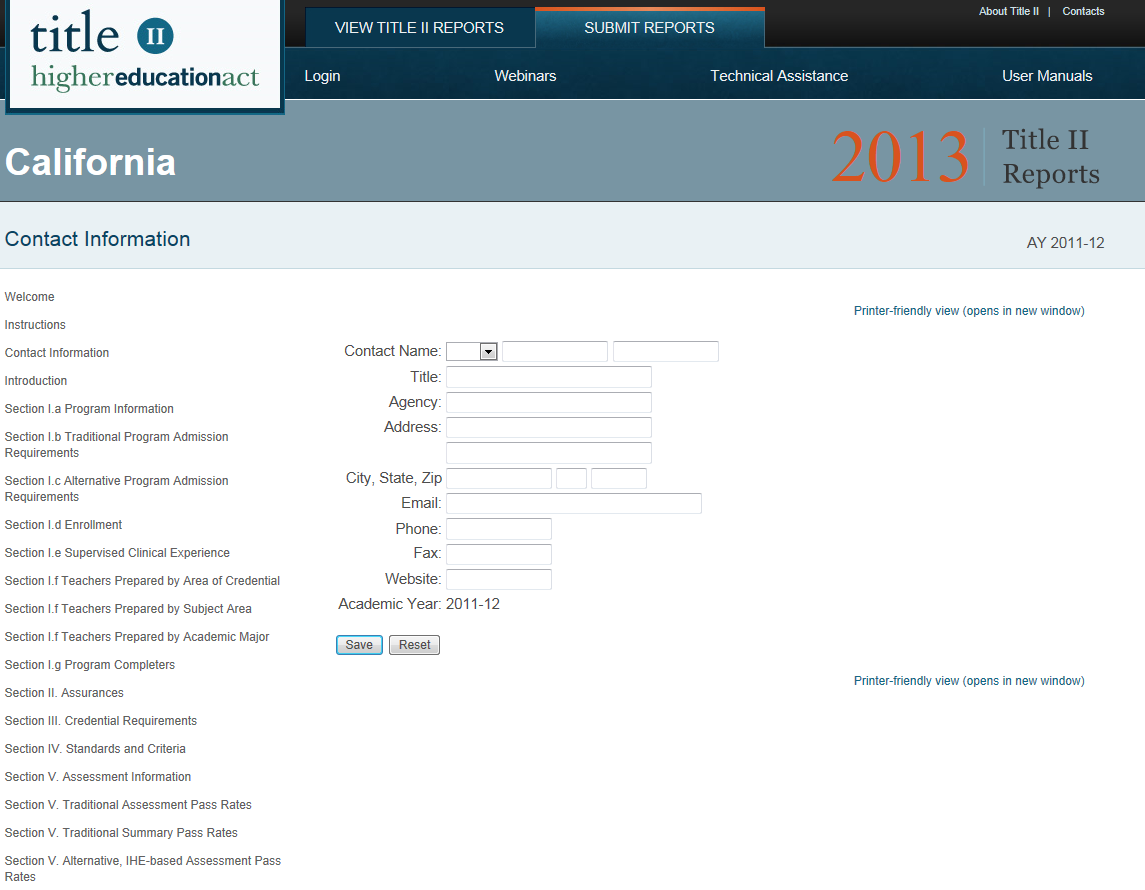1145x890 pixels.
Task: Open Section V. Traditional Summary Pass Rates
Action: click(121, 832)
